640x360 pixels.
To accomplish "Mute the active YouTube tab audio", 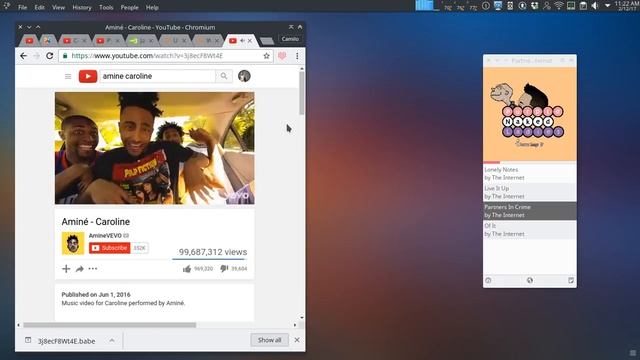I will [242, 41].
